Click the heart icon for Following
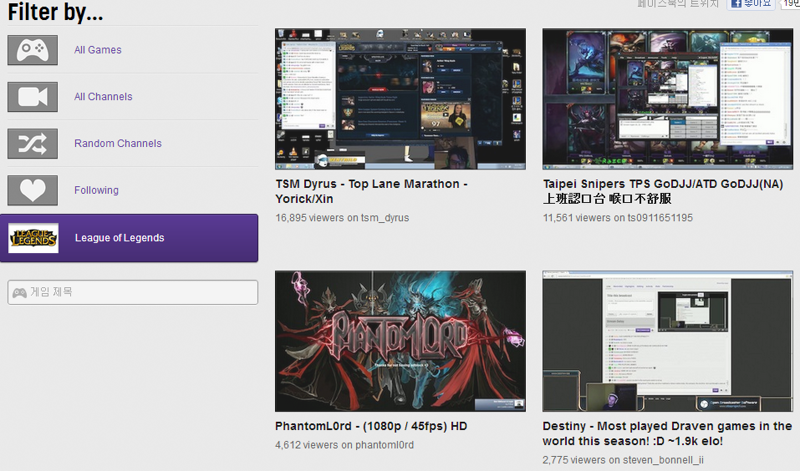 pyautogui.click(x=33, y=190)
